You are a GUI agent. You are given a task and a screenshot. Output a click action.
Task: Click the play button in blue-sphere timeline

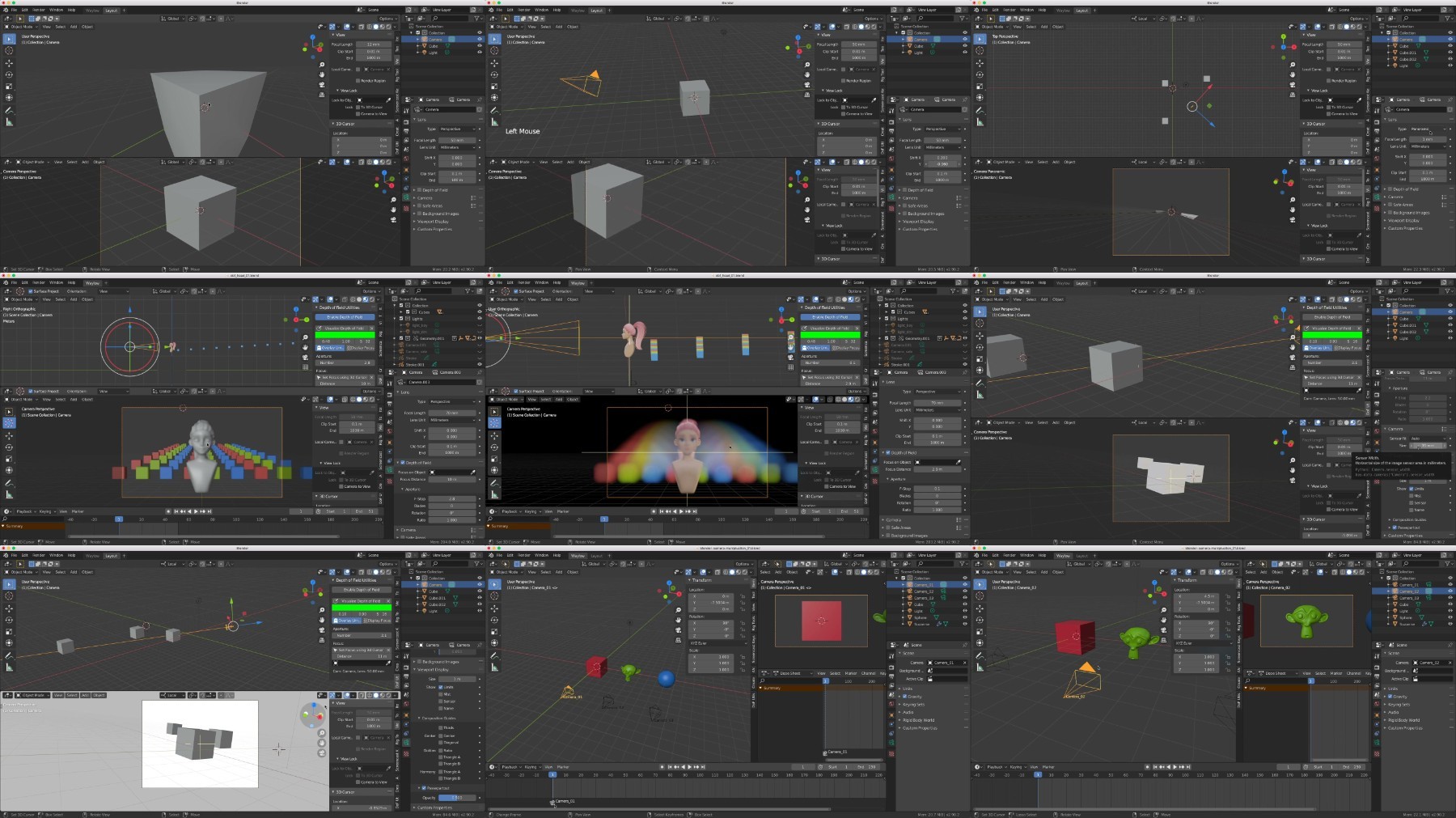689,767
